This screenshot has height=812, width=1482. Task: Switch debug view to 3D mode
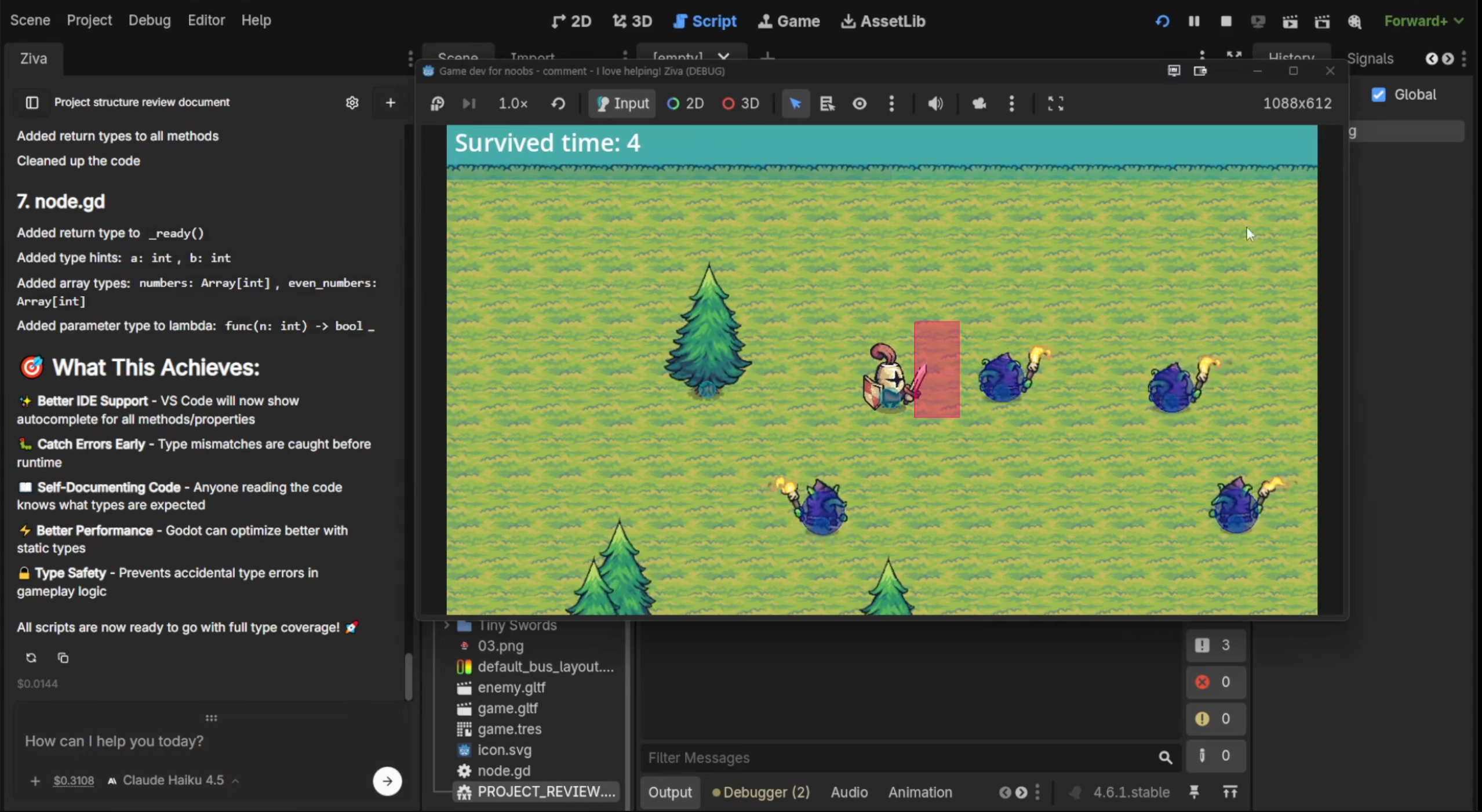pyautogui.click(x=741, y=104)
